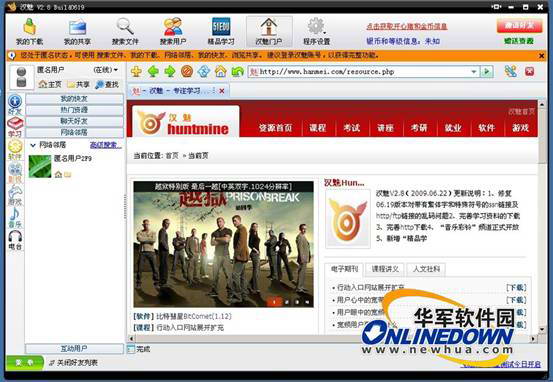Select 电台 headphones sidebar icon
553x382 pixels.
[15, 240]
